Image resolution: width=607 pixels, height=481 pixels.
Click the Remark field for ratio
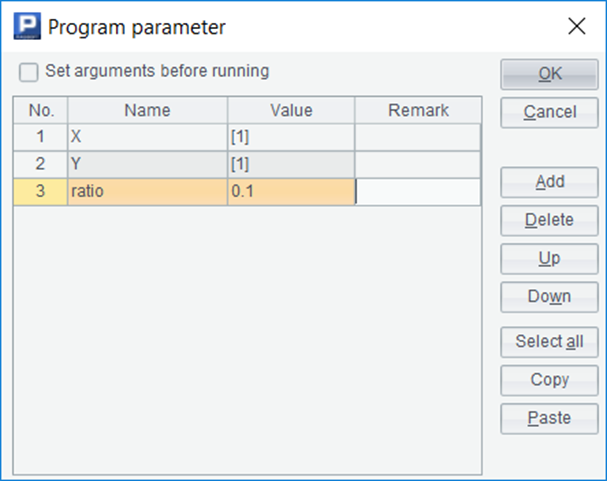[418, 191]
